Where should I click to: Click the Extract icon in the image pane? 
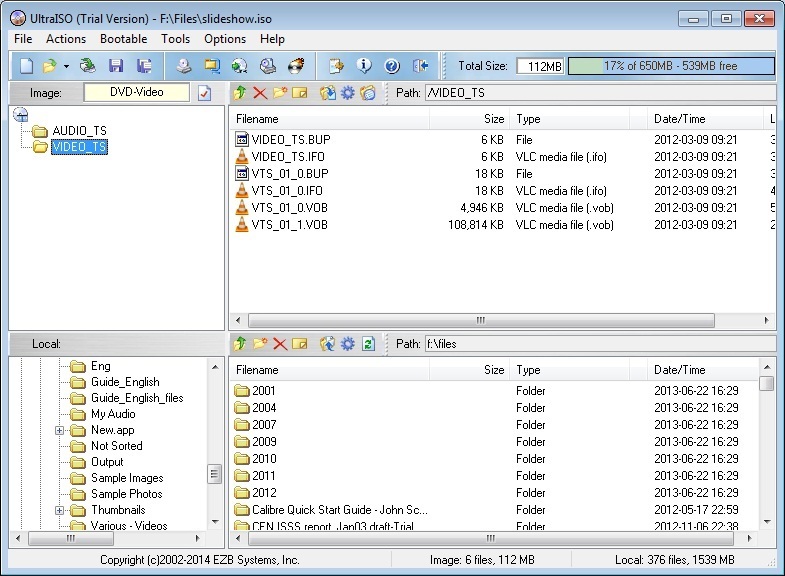point(328,93)
